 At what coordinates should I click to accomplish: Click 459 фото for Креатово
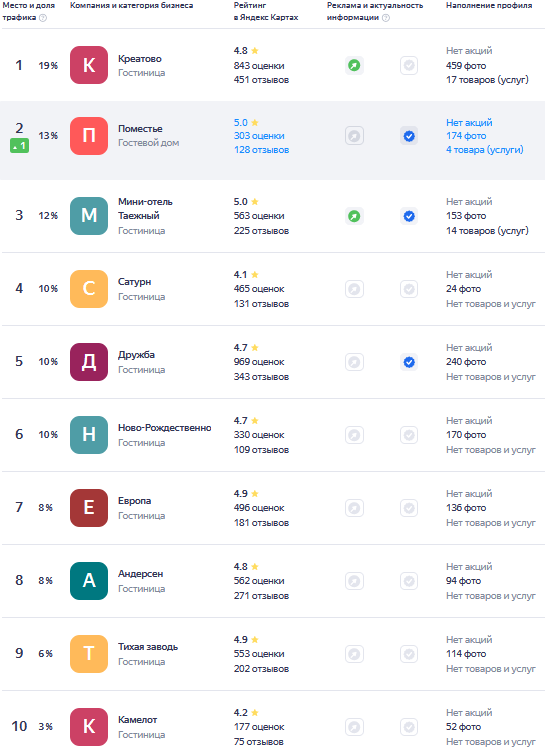466,65
